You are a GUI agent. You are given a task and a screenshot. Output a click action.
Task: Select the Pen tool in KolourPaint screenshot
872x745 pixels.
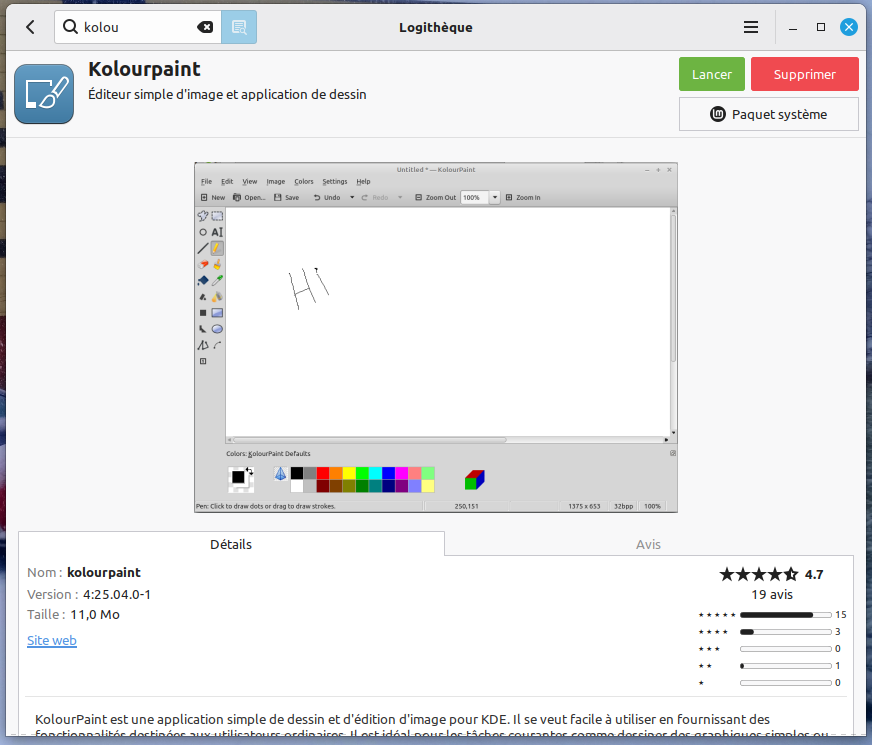[217, 248]
